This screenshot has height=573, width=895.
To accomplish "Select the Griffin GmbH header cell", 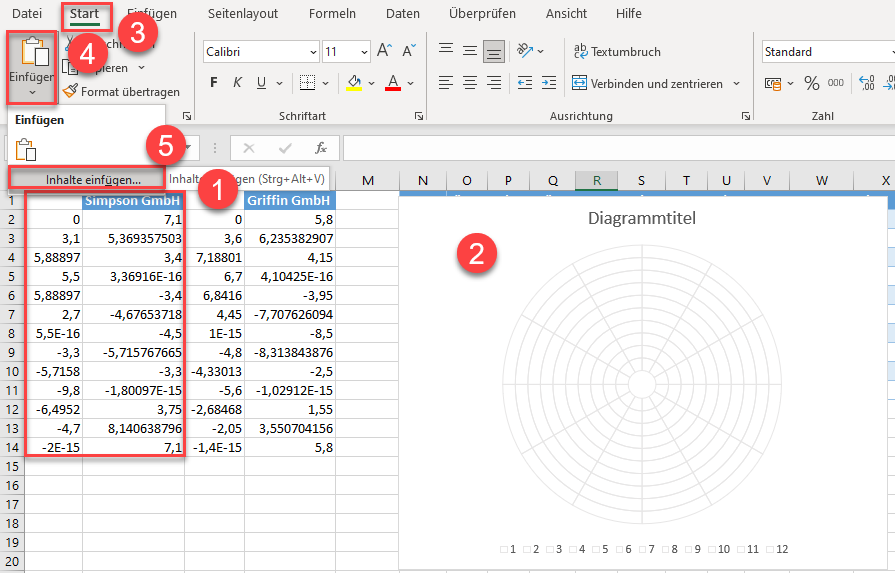I will pyautogui.click(x=289, y=200).
